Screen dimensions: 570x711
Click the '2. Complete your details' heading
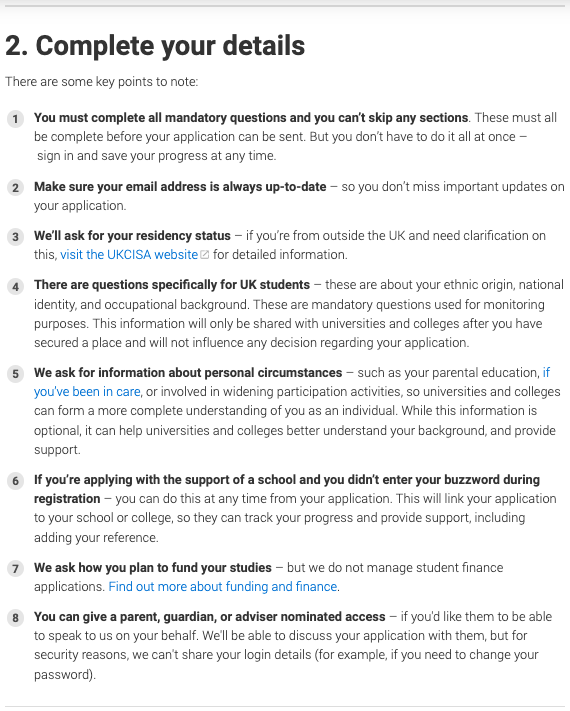155,46
